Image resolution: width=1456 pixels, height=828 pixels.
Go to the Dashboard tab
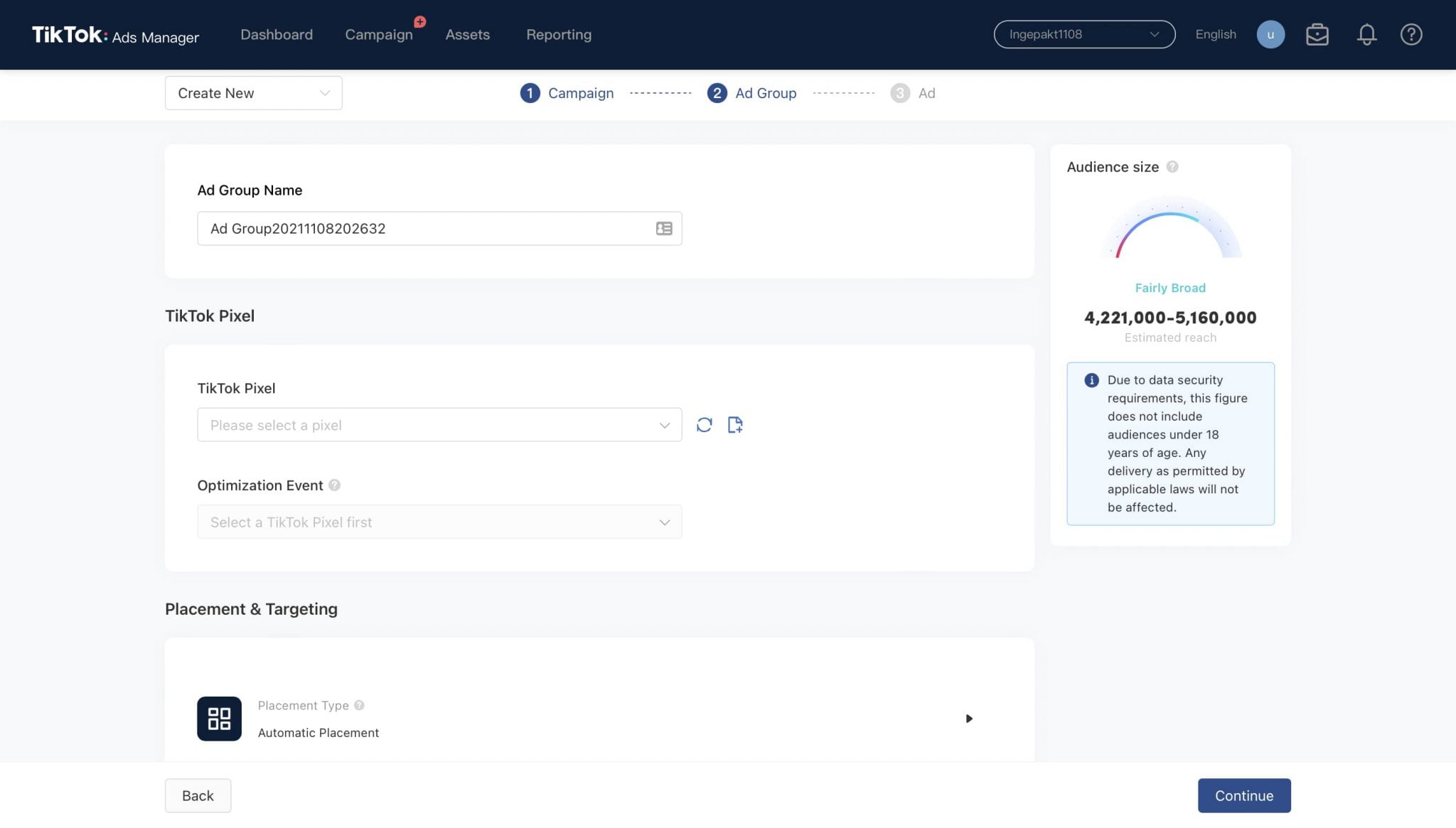tap(276, 34)
